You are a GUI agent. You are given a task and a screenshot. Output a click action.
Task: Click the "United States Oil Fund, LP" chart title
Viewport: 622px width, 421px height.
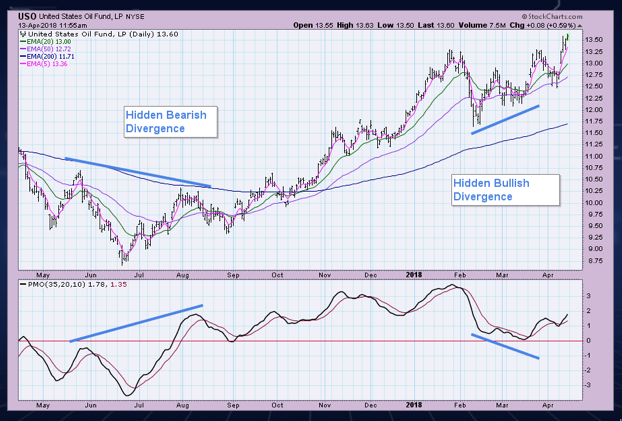click(x=81, y=17)
